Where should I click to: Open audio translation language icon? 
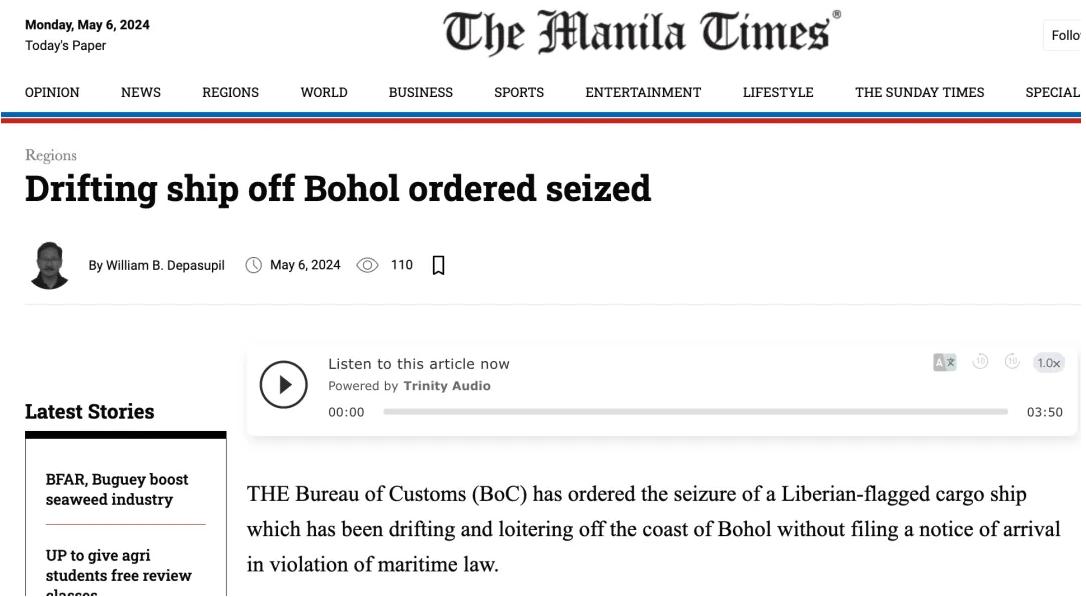[945, 362]
